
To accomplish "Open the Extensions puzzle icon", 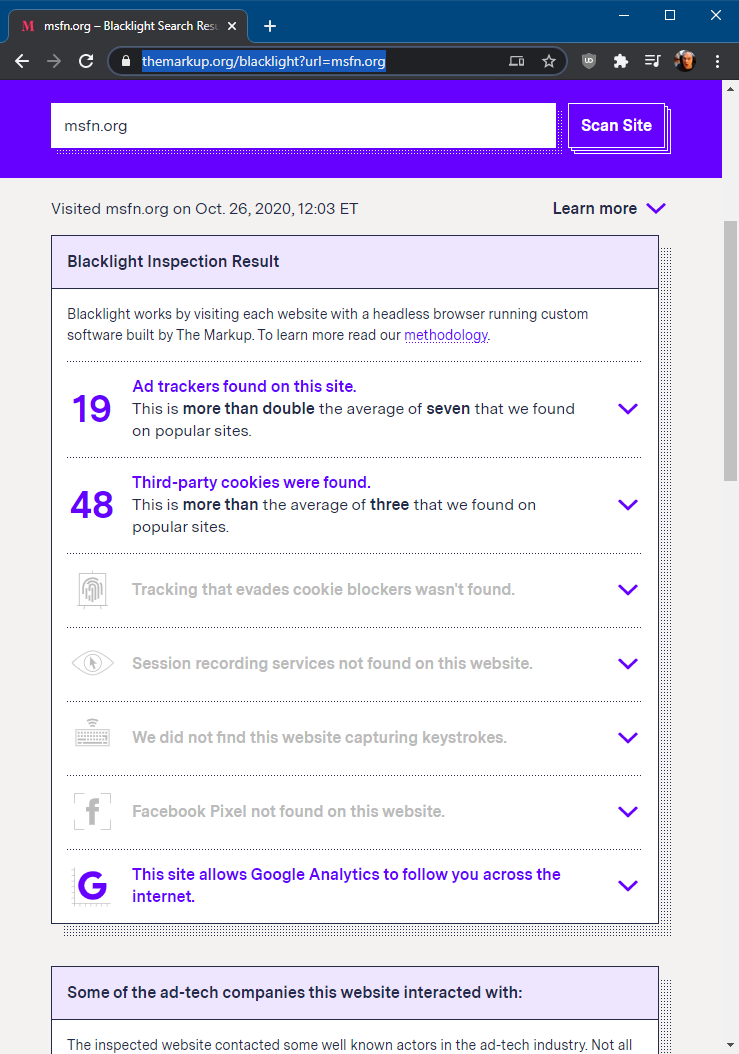I will [621, 61].
